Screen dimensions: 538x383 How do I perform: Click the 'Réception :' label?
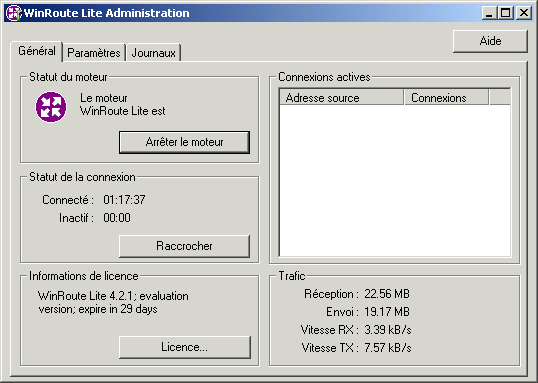tap(331, 294)
